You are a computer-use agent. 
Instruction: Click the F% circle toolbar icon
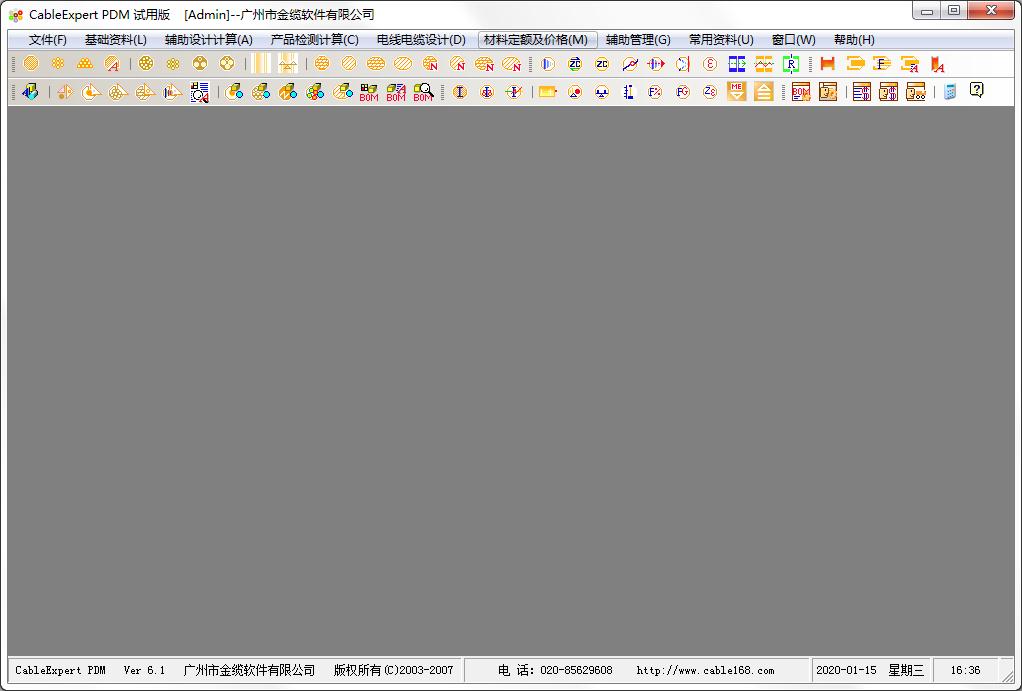coord(655,92)
